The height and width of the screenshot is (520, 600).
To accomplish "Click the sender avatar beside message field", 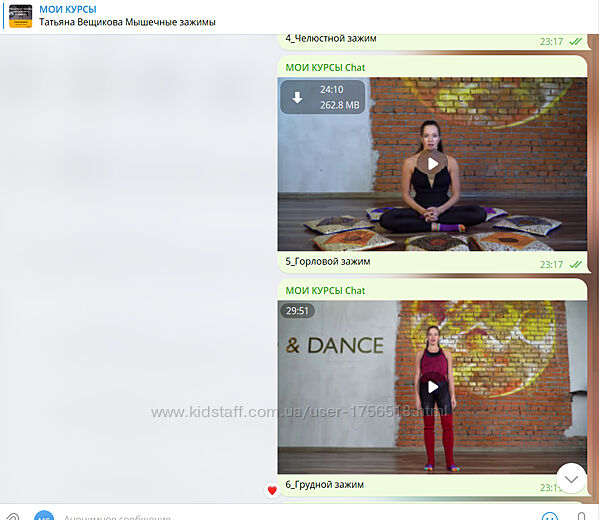I will click(x=43, y=516).
